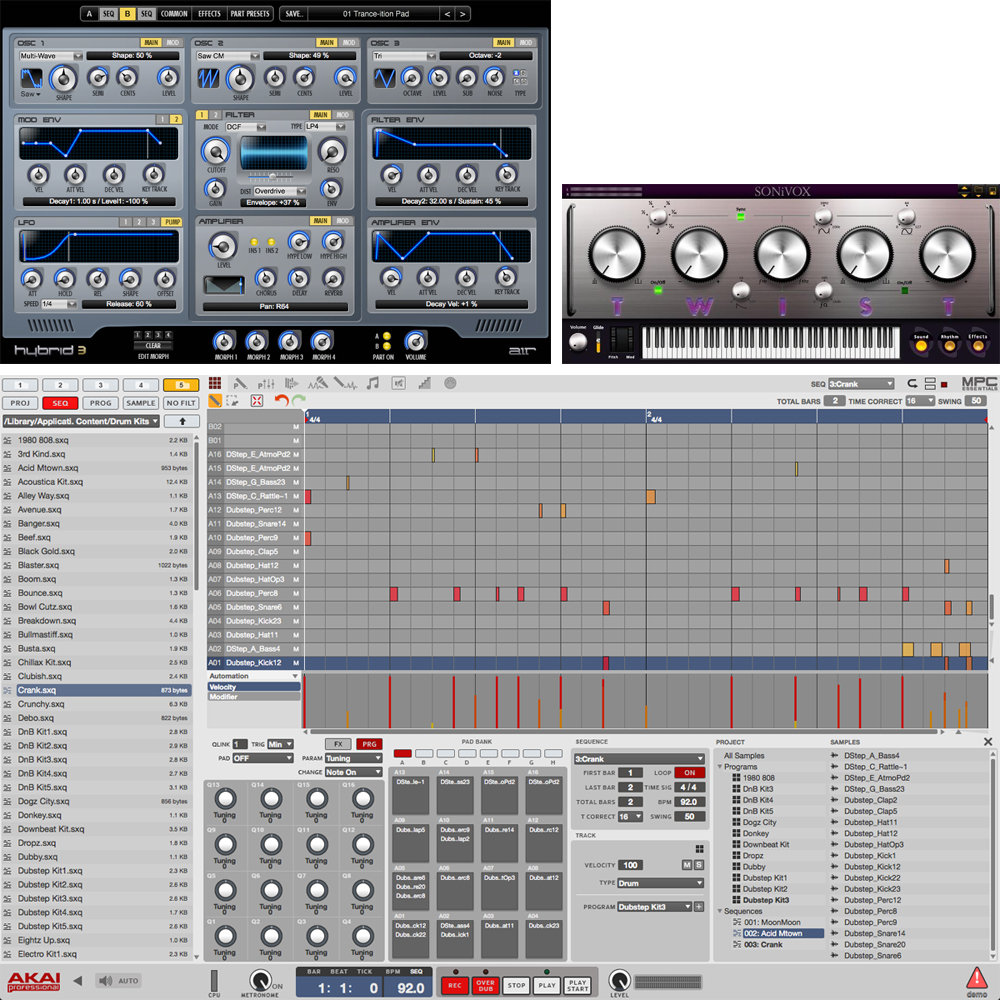Click the red-arrow fit-to-view icon
The image size is (1000, 1000).
click(x=256, y=401)
